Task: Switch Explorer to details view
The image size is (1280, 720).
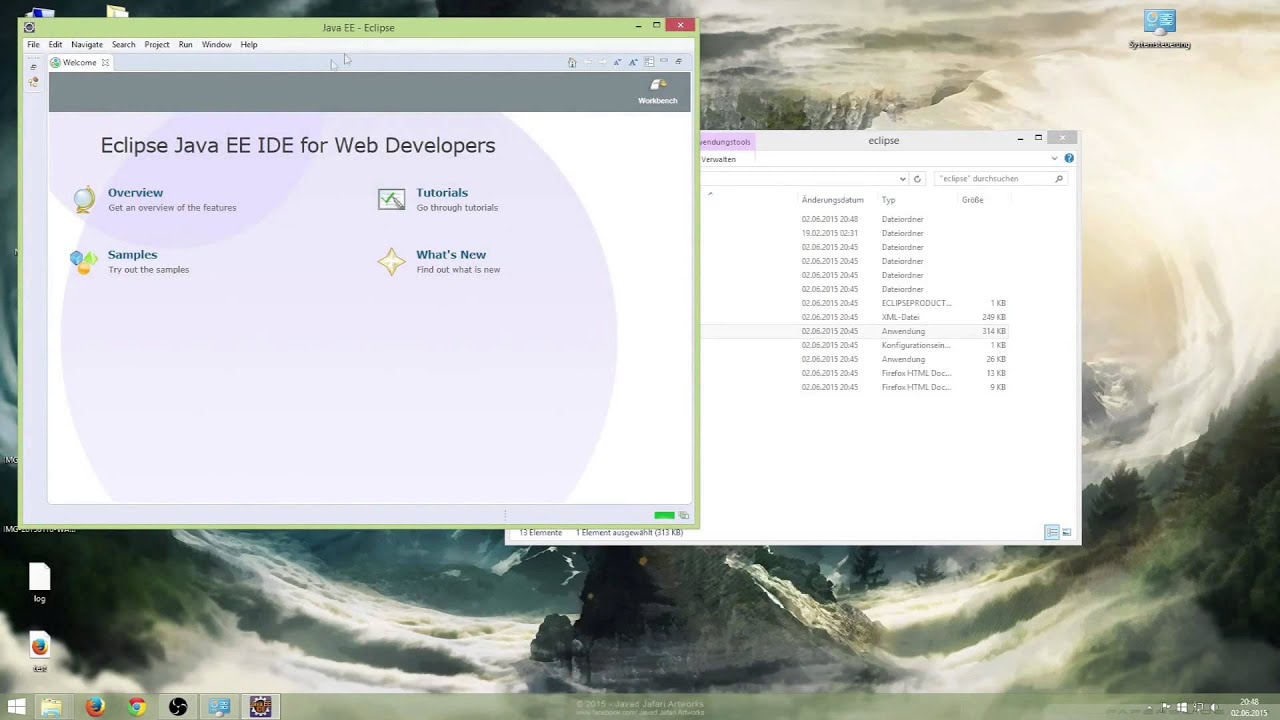Action: click(x=1052, y=533)
